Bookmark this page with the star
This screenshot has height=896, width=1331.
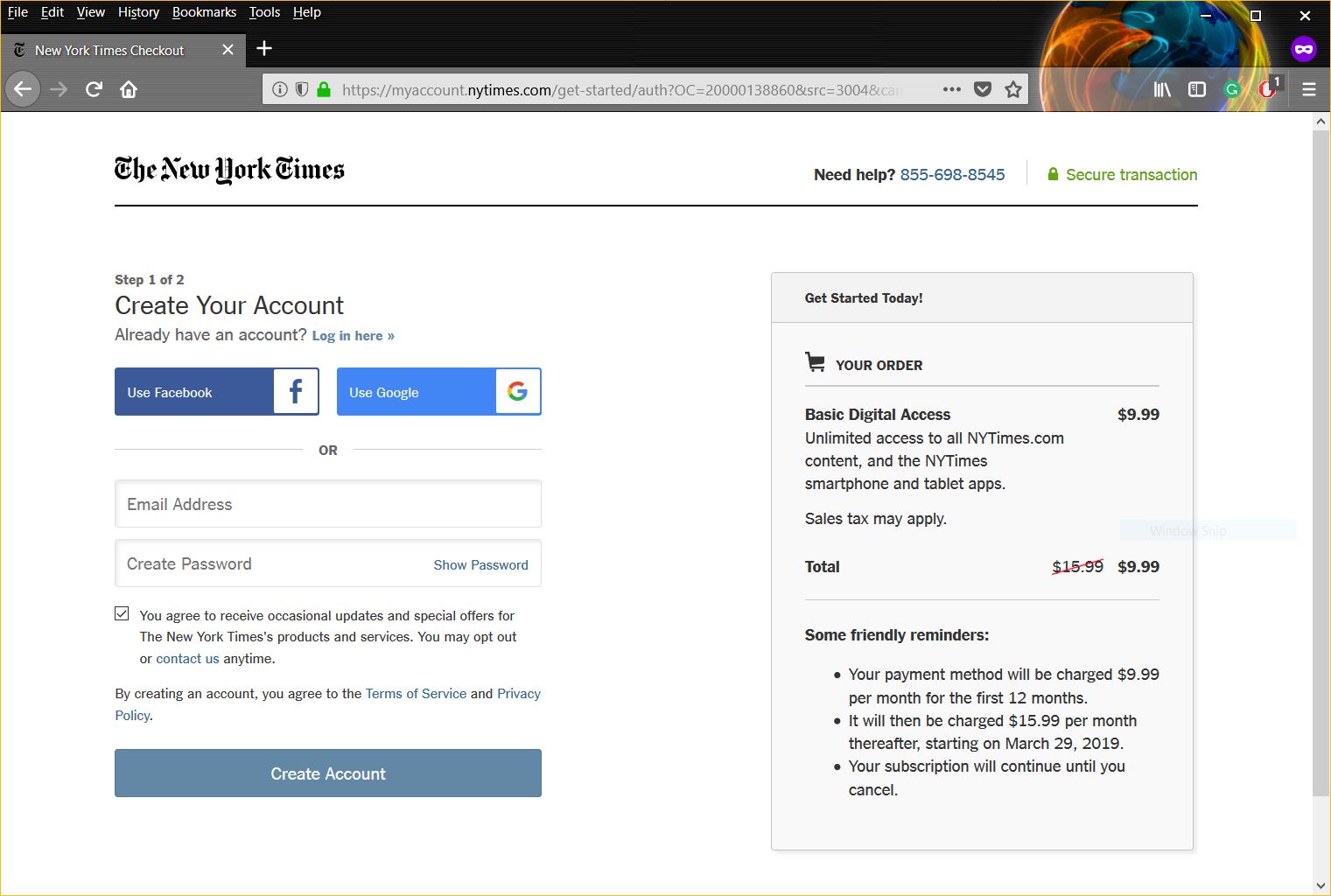coord(1013,89)
